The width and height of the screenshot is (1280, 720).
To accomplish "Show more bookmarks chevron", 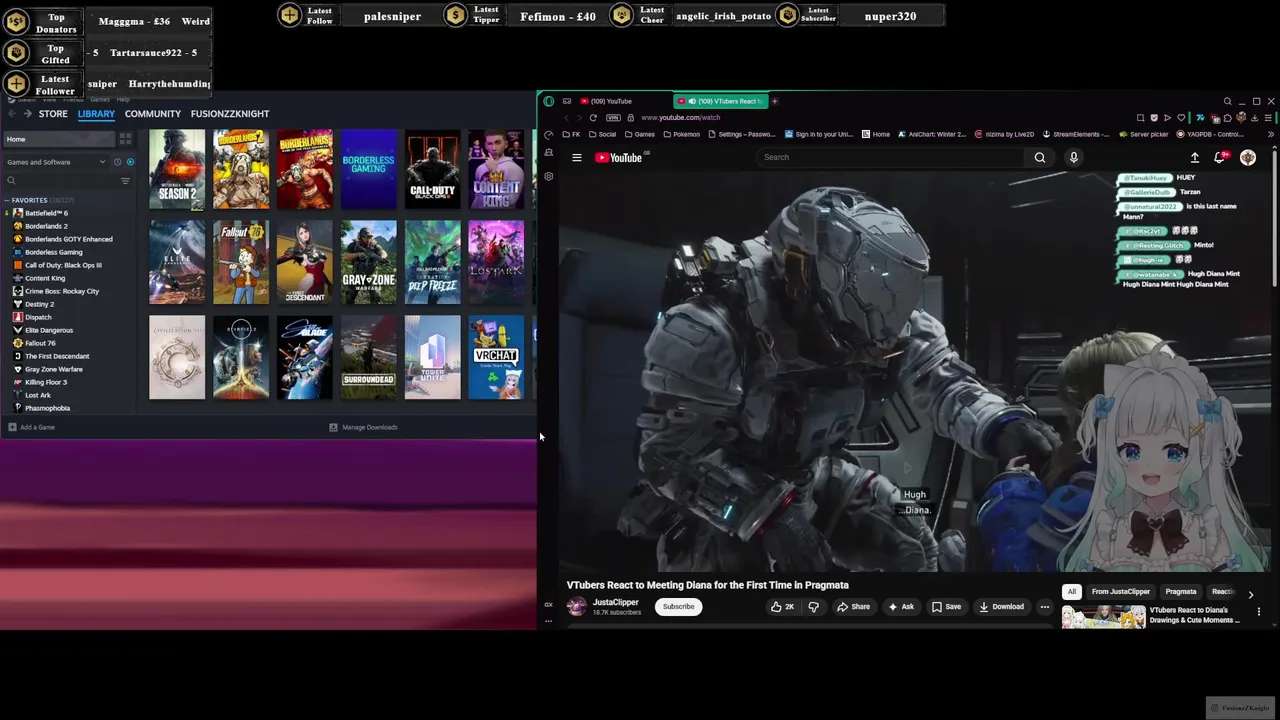I will tap(1271, 134).
